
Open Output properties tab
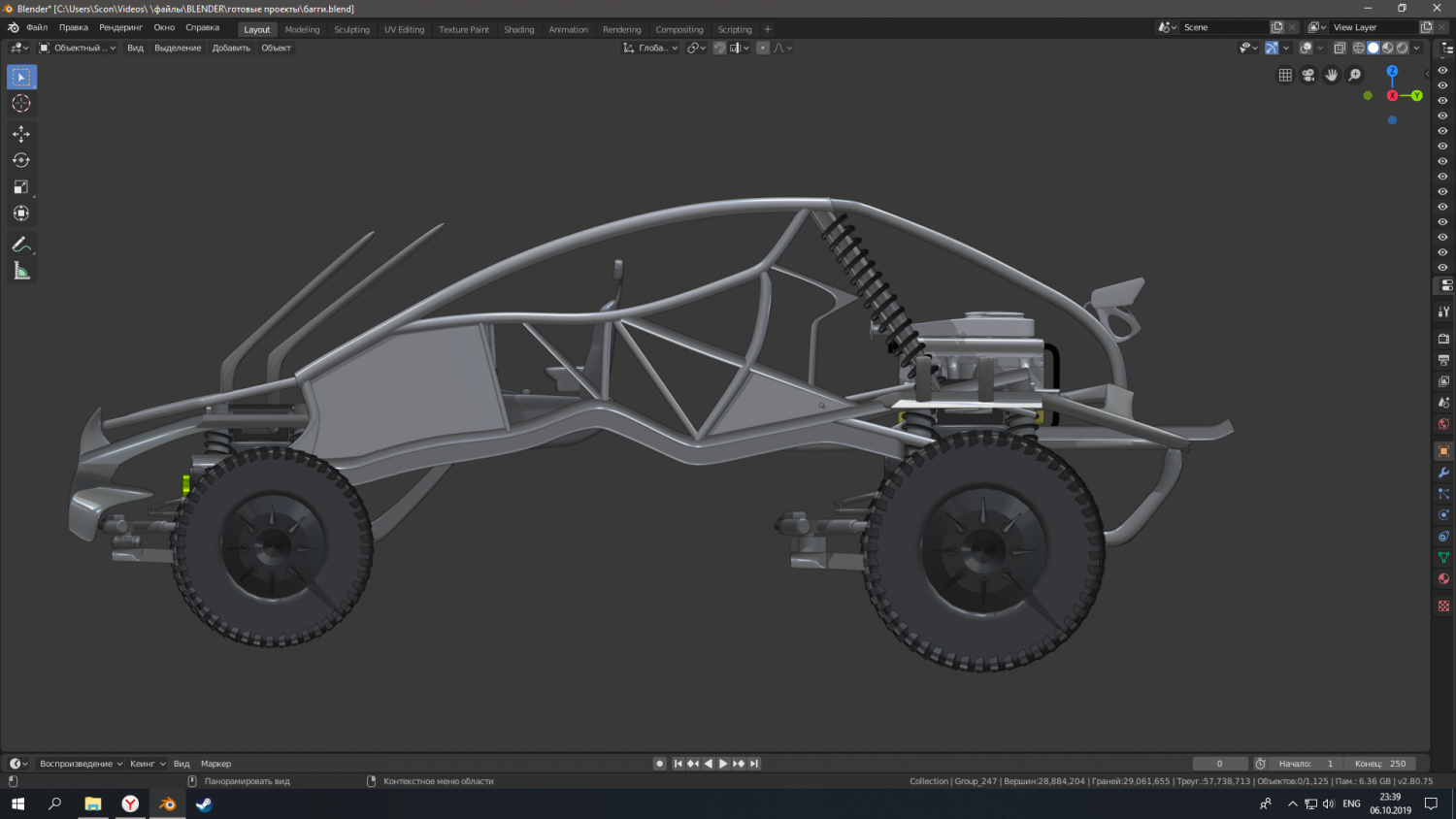1444,360
